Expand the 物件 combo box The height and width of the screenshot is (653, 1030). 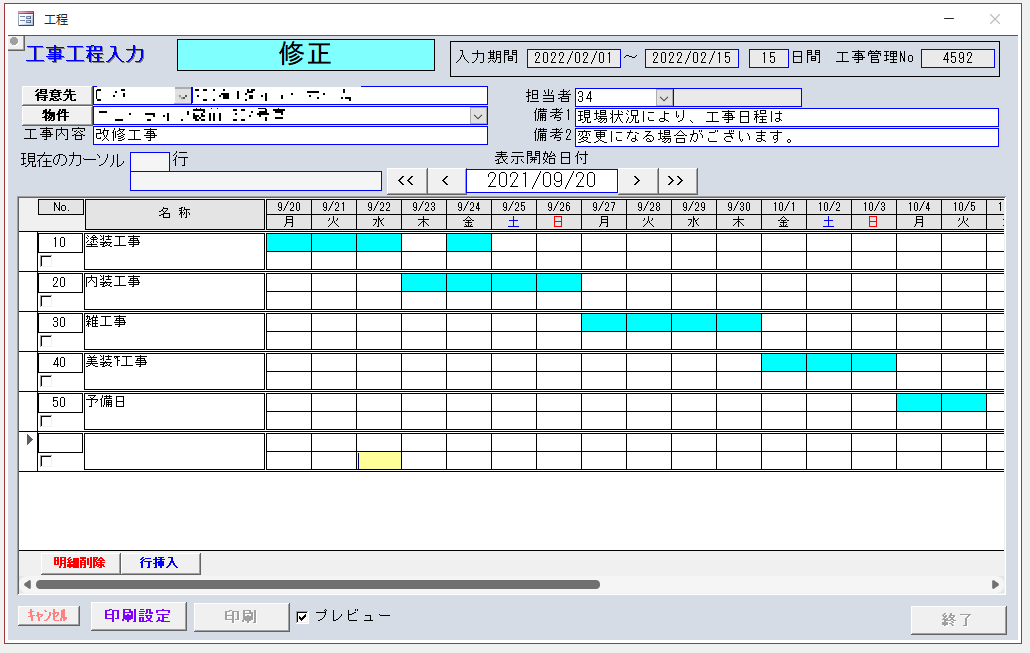(478, 116)
